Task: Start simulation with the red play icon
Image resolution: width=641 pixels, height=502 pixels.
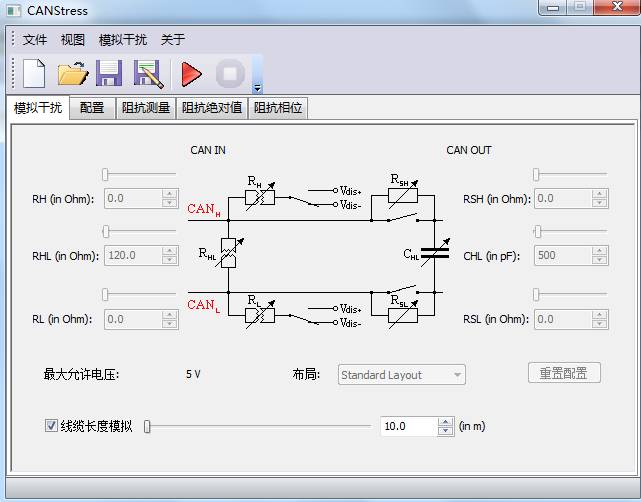Action: coord(191,74)
